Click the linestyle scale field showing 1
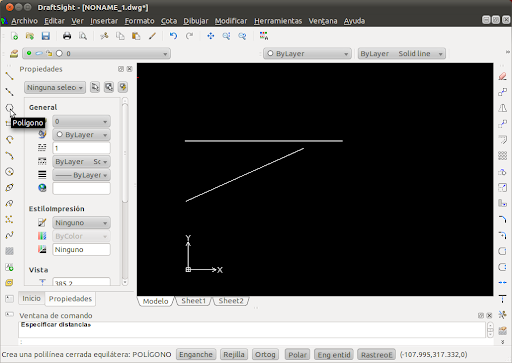Image resolution: width=512 pixels, height=363 pixels. coord(81,148)
